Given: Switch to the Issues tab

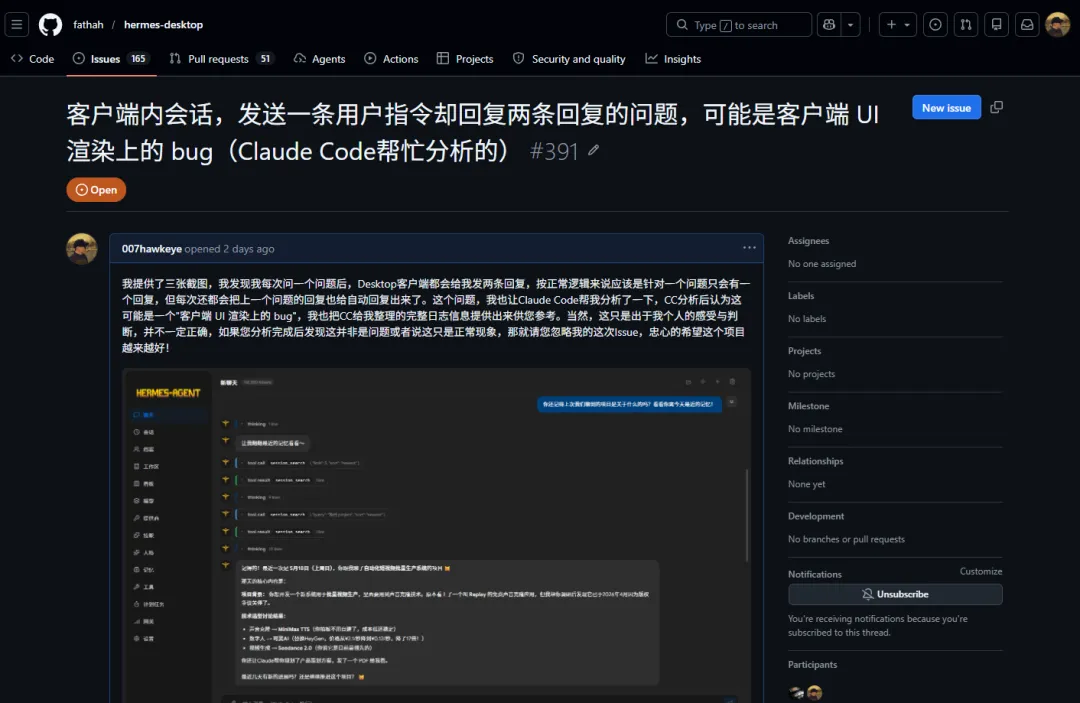Looking at the screenshot, I should tap(111, 59).
